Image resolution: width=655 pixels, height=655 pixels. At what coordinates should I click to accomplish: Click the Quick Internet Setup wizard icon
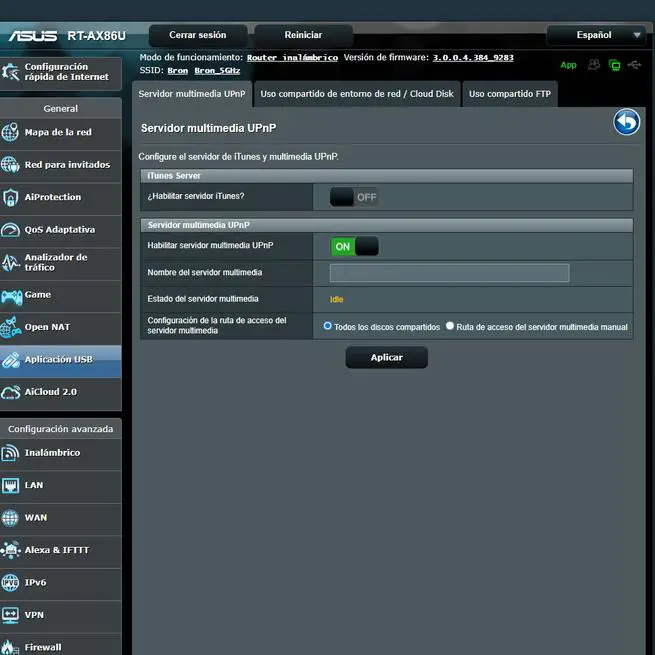10,72
